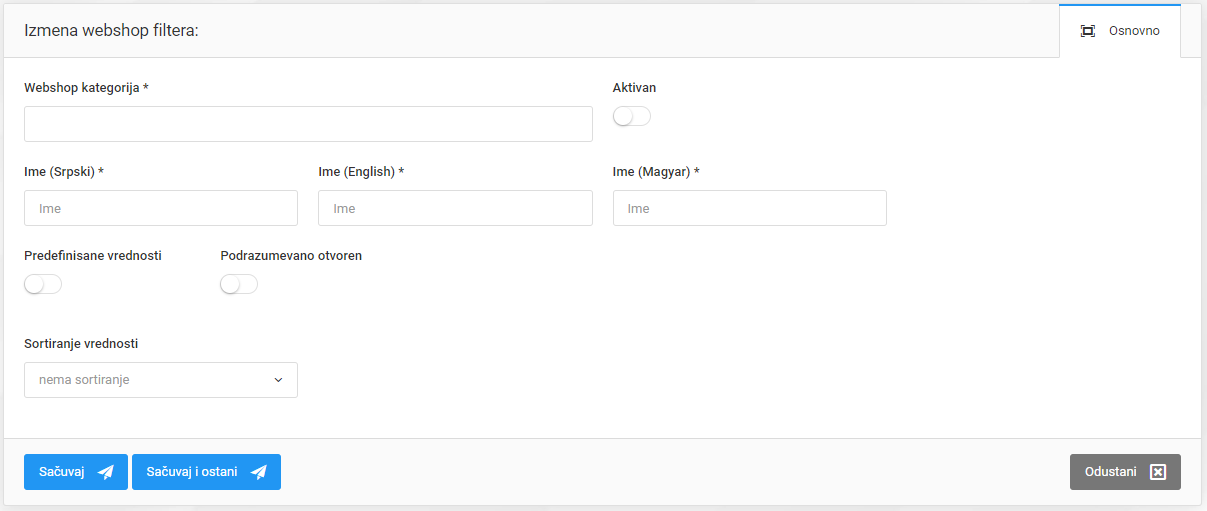The image size is (1207, 511).
Task: Open the Sortiranje vrednosti dropdown
Action: 161,380
